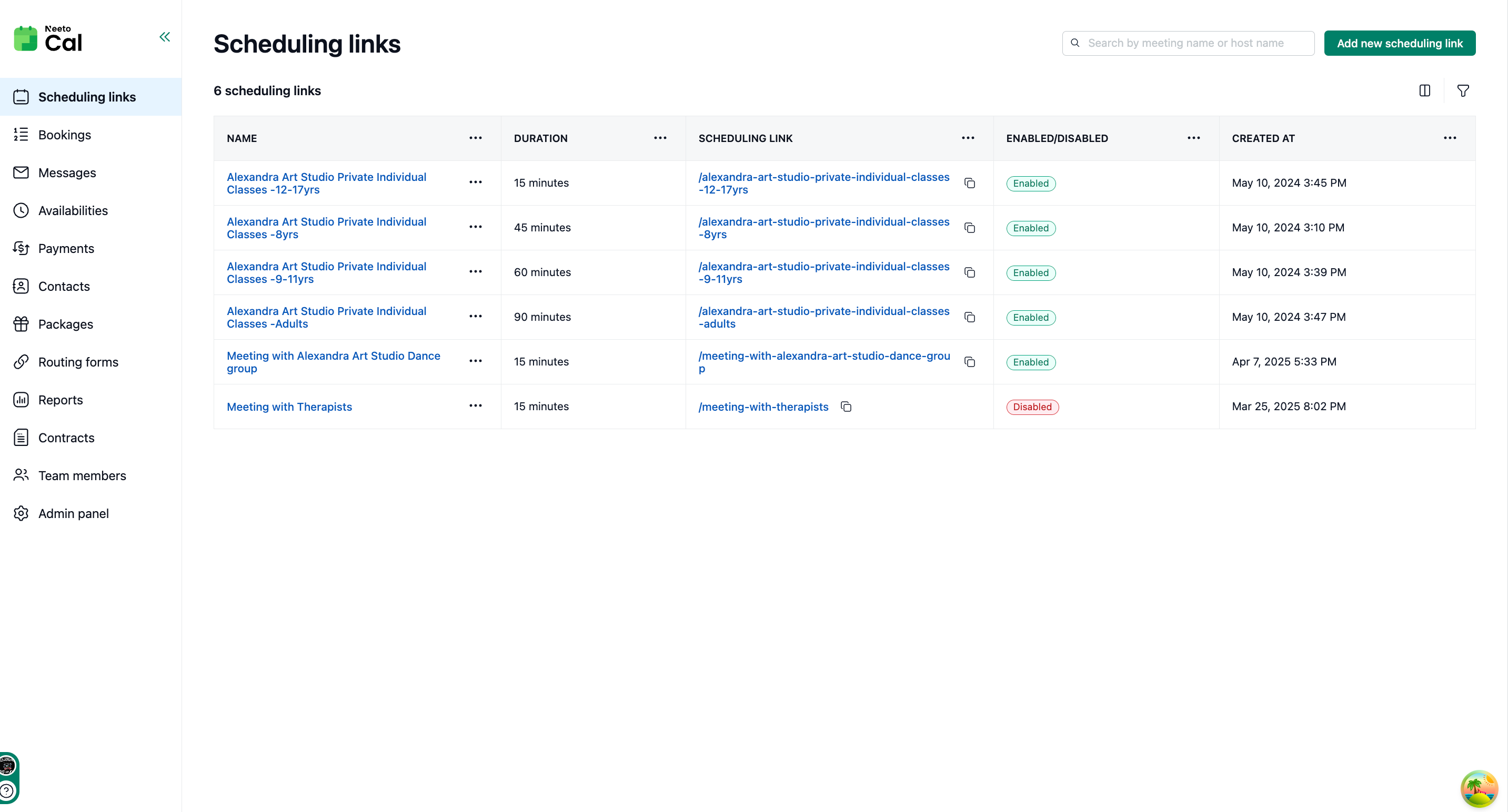Open Meeting with Alexandra Art Studio Dance group

click(x=333, y=362)
